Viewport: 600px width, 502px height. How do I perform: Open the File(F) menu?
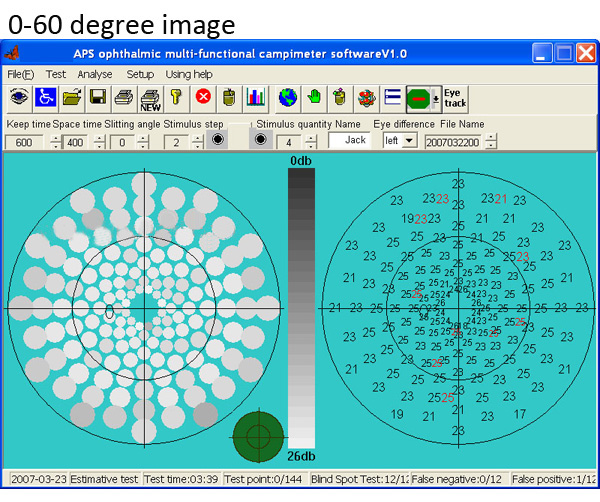tap(21, 74)
